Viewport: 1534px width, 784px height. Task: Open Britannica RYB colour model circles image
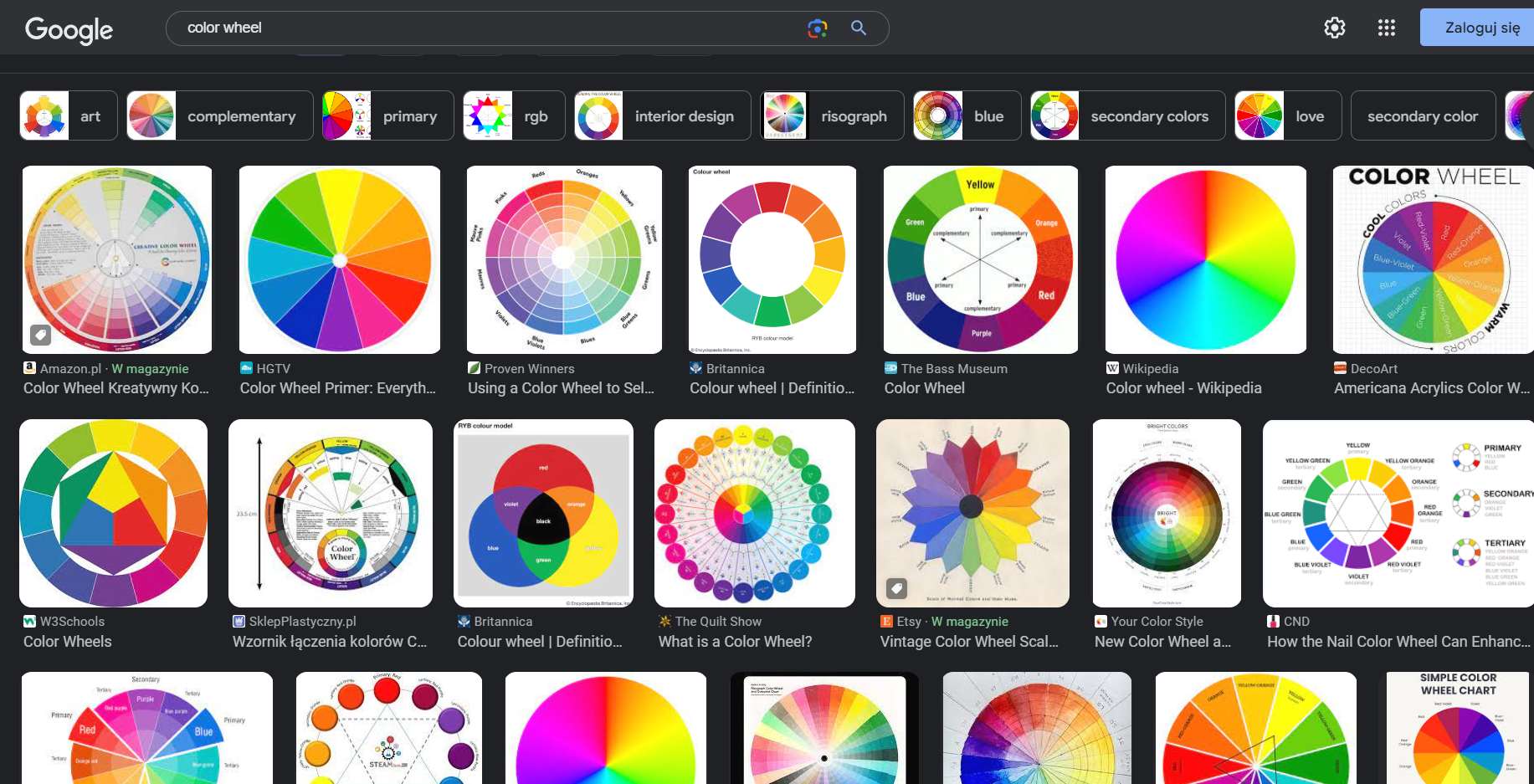pyautogui.click(x=543, y=513)
